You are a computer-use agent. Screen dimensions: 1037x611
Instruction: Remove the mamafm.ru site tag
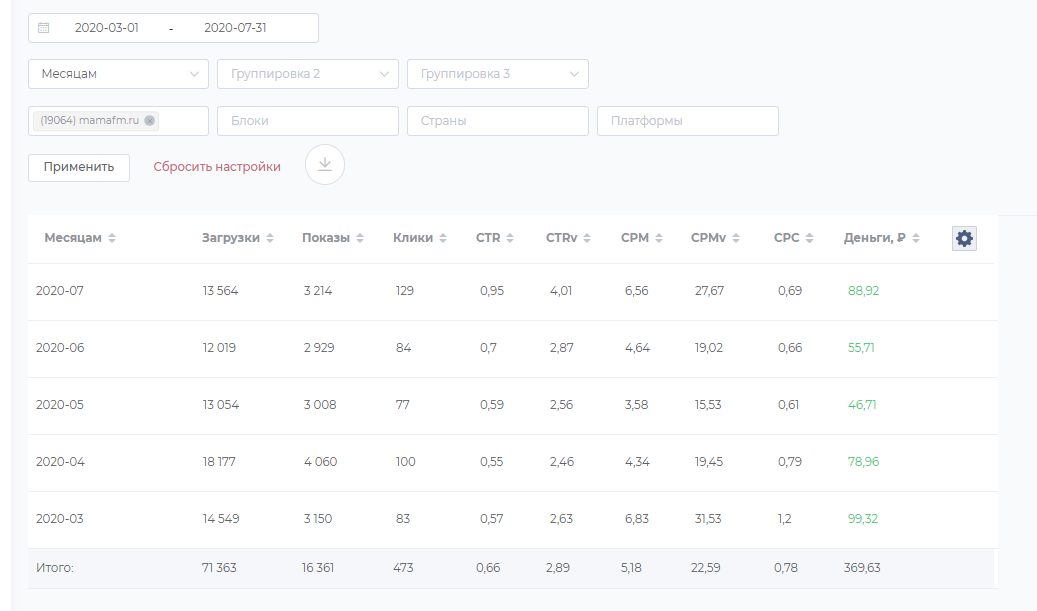pos(150,121)
